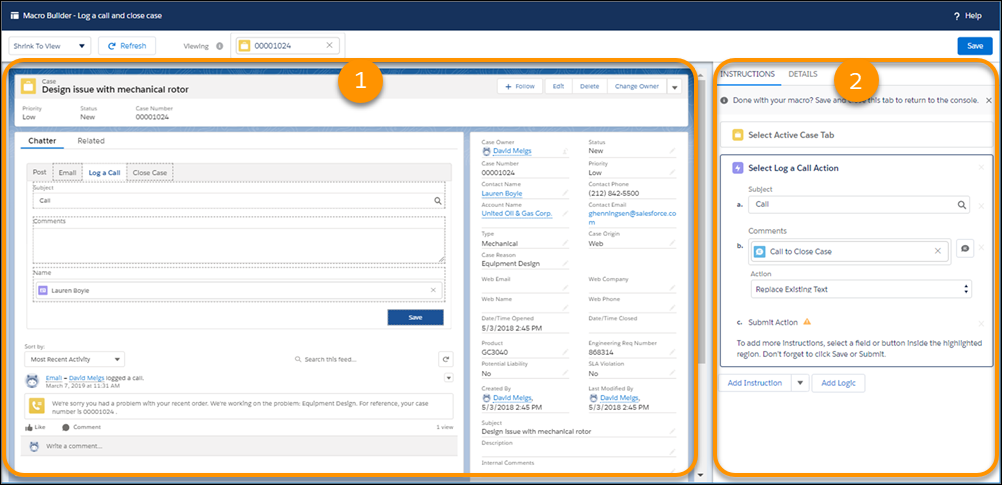
Task: Click the Help question mark icon
Action: point(957,16)
